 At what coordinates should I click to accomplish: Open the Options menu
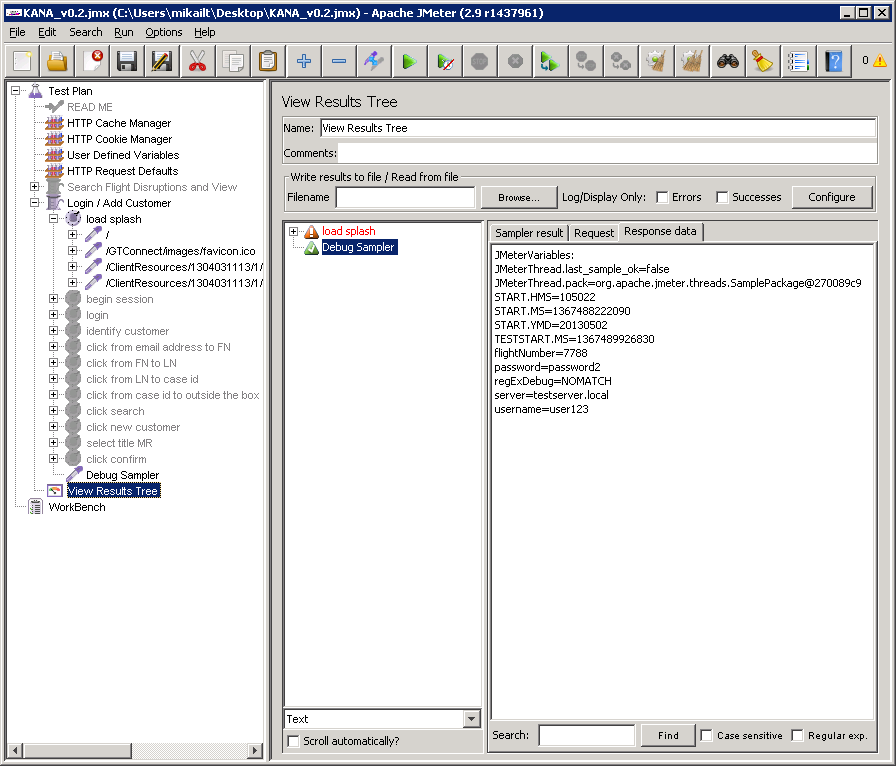(163, 32)
